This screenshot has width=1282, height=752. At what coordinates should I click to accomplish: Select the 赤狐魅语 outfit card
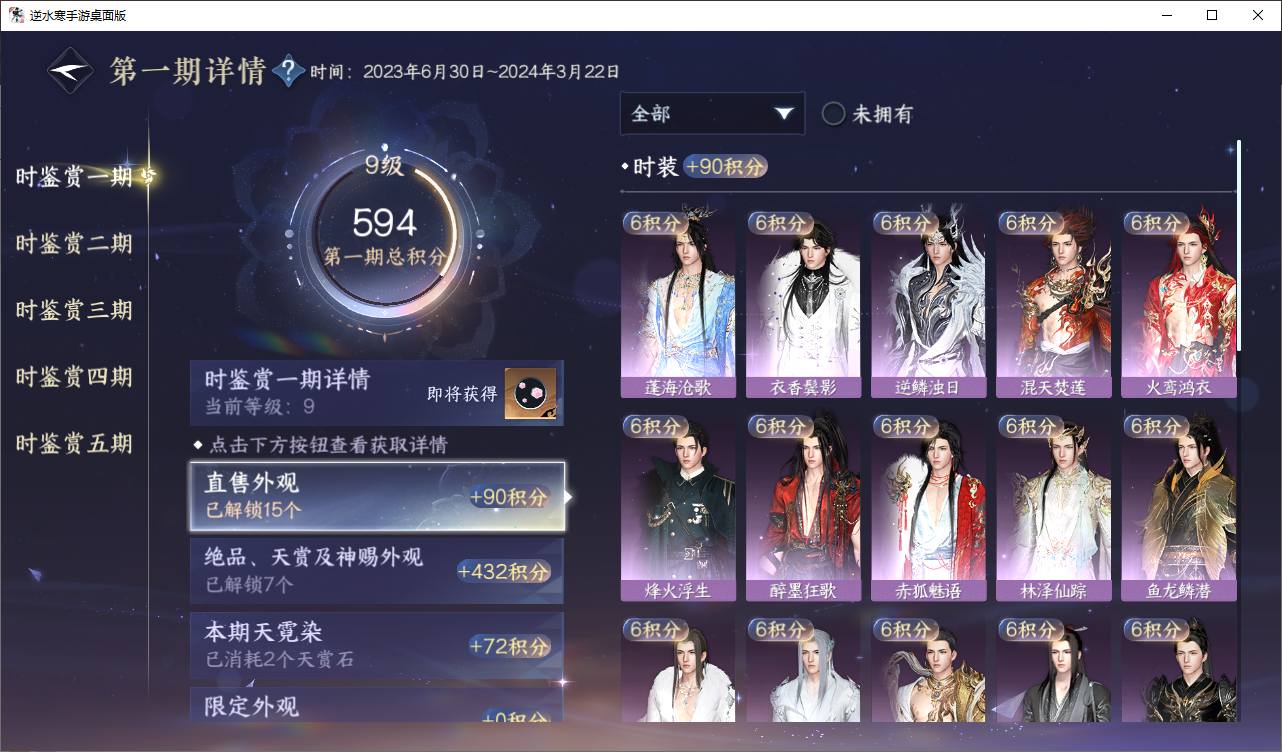click(x=928, y=508)
